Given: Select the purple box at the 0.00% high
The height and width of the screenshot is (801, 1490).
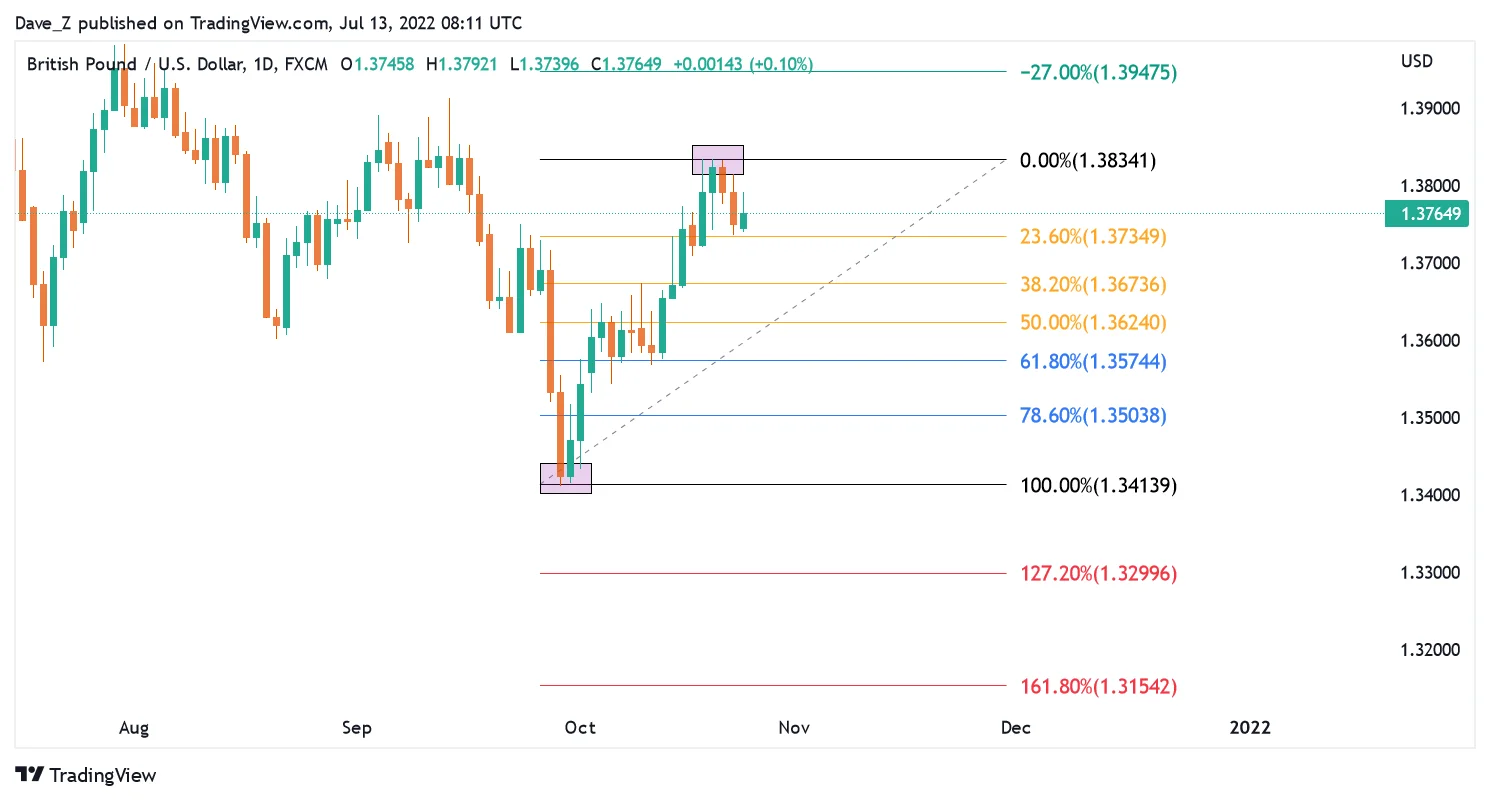Looking at the screenshot, I should 718,160.
